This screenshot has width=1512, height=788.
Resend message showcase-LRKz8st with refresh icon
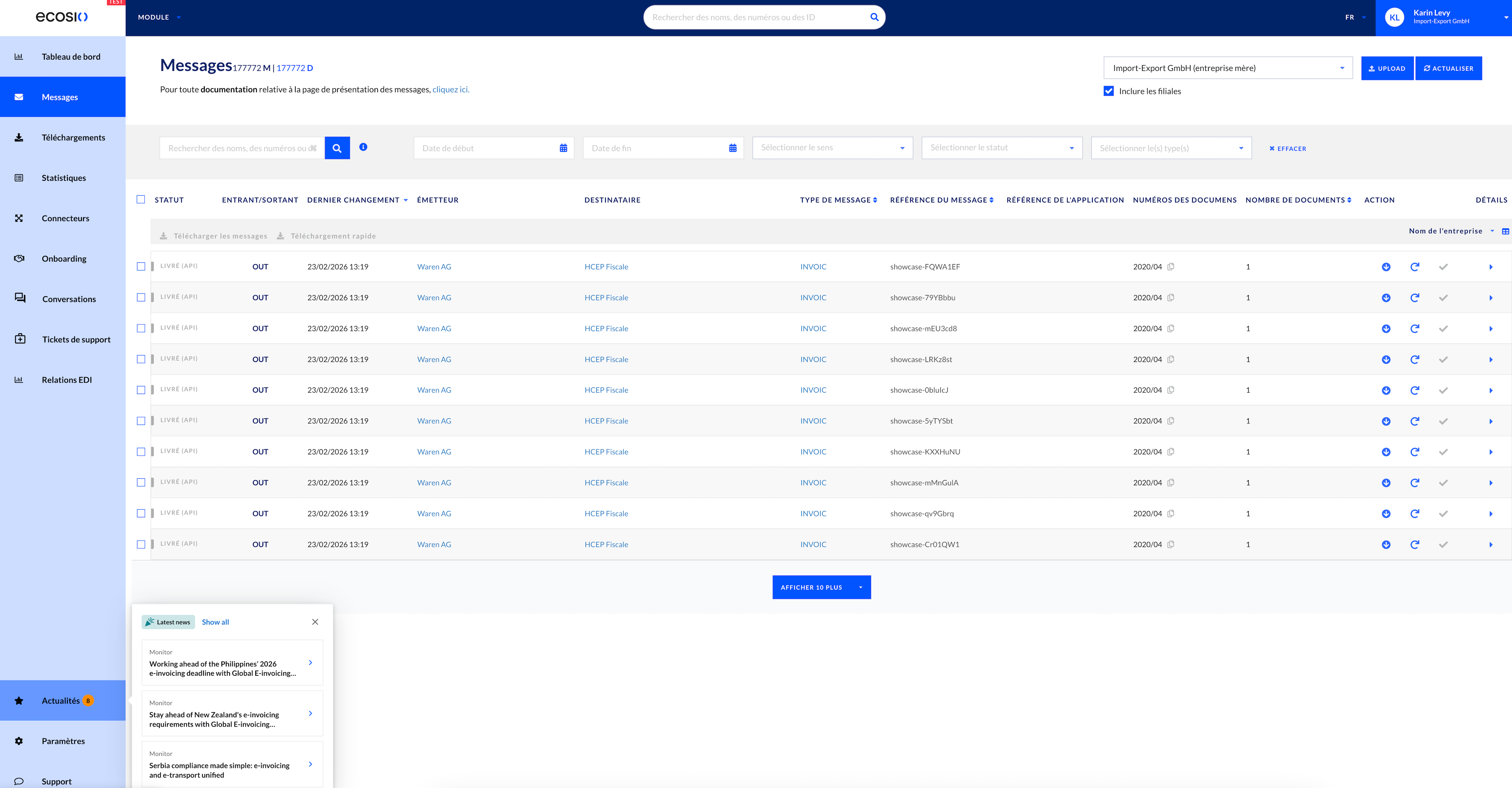[x=1415, y=359]
